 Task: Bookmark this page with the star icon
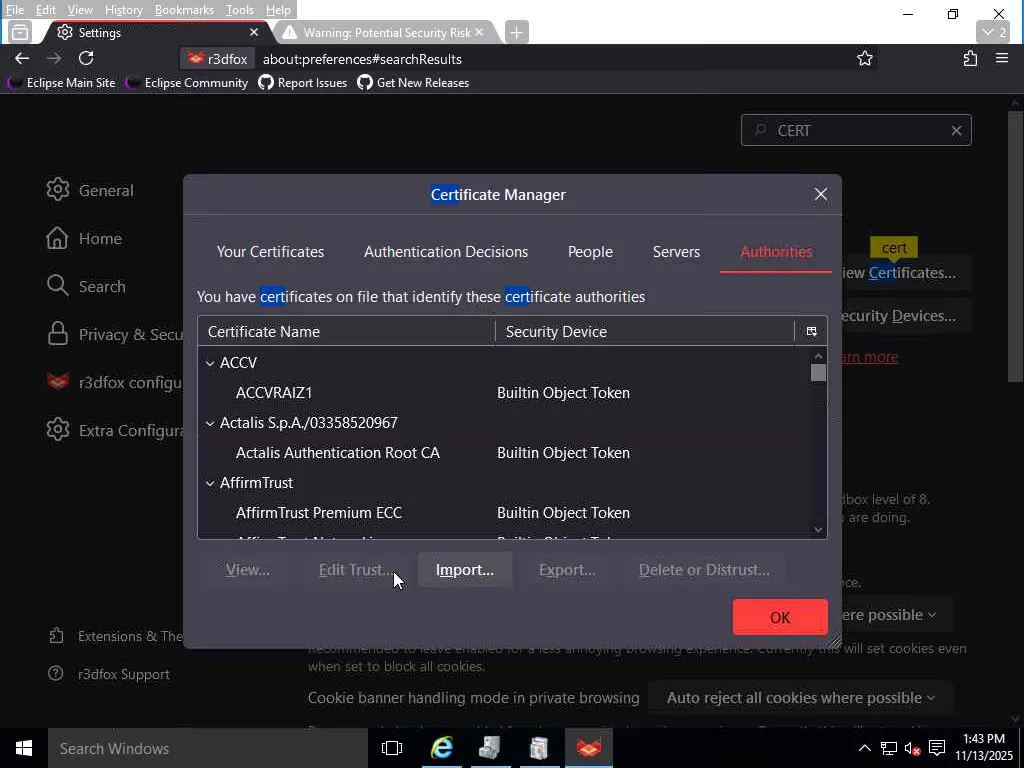[865, 59]
